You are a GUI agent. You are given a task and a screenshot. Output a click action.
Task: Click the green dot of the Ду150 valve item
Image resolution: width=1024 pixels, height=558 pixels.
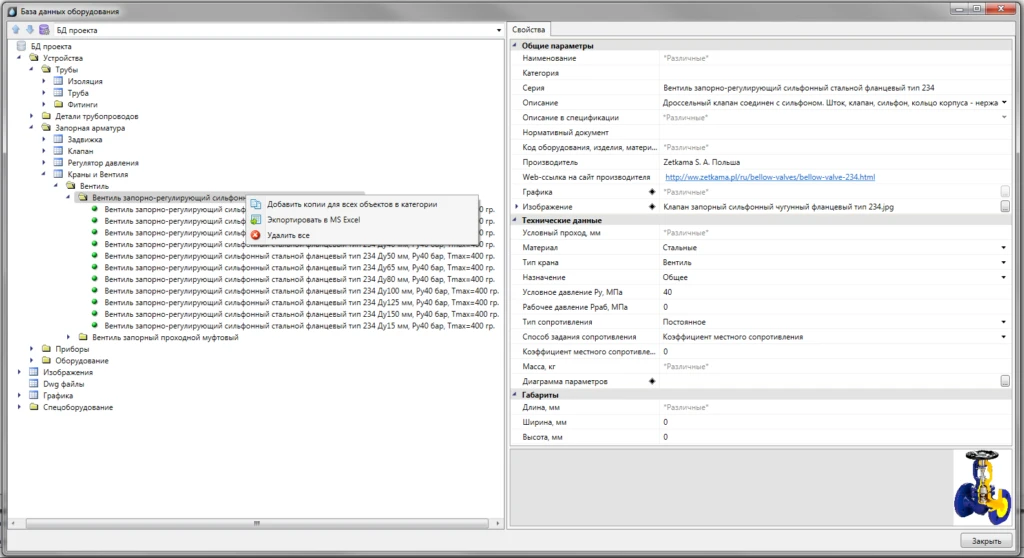(x=95, y=314)
